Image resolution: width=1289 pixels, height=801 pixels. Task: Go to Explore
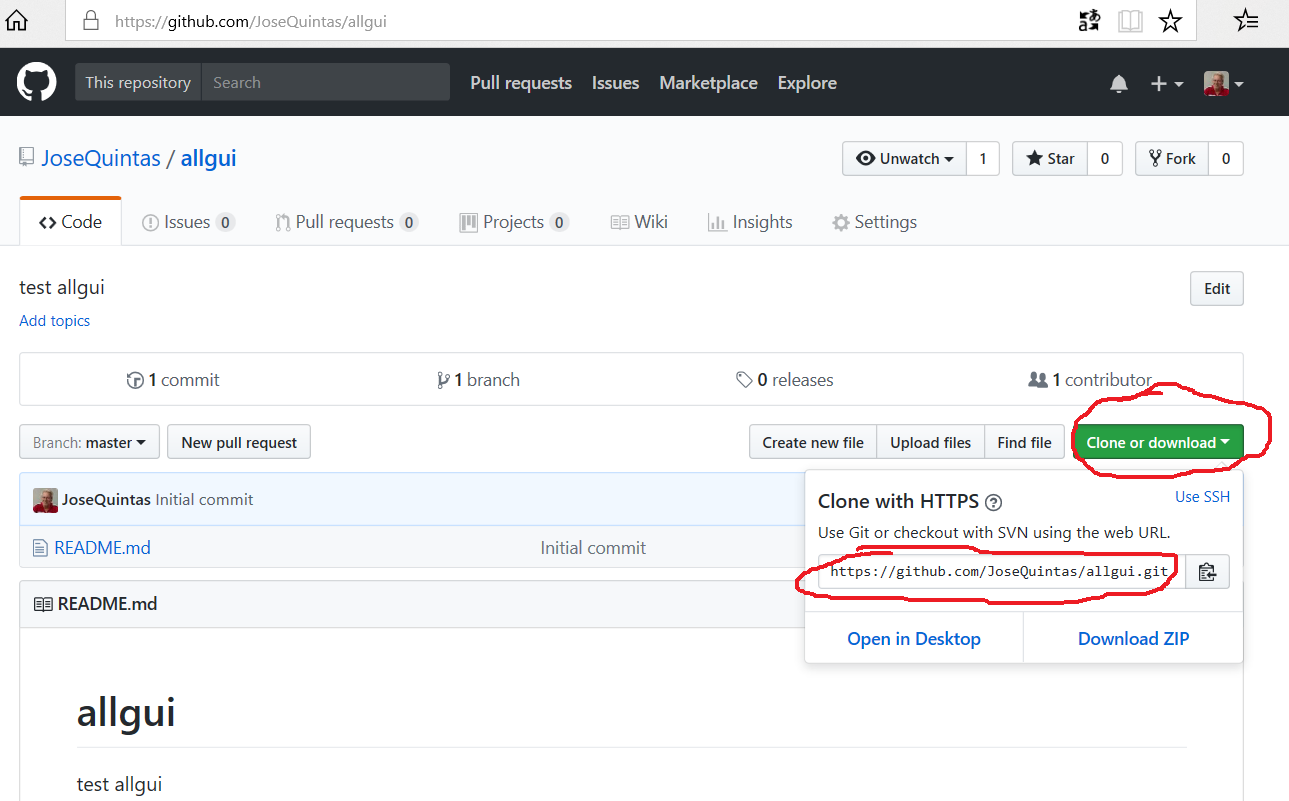807,83
